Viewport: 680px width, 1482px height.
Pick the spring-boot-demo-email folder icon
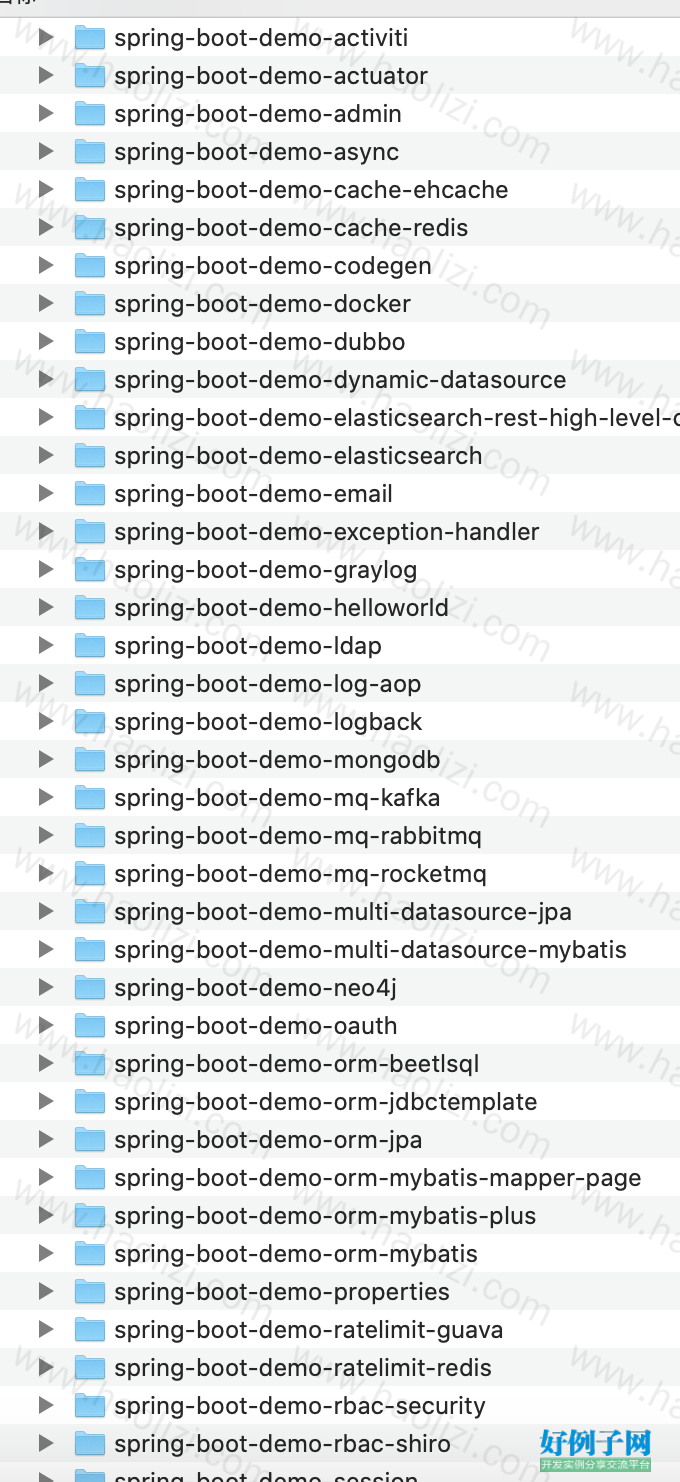pyautogui.click(x=90, y=494)
